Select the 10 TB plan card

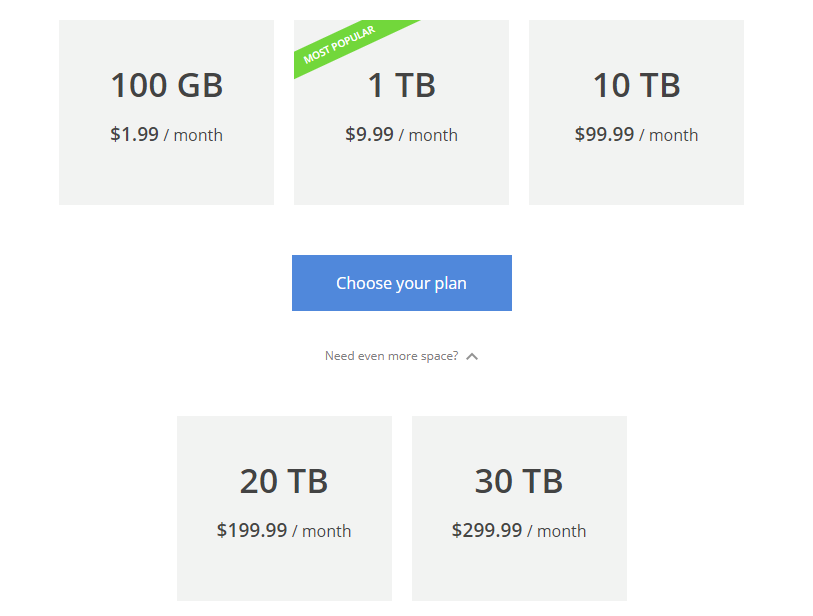(636, 110)
